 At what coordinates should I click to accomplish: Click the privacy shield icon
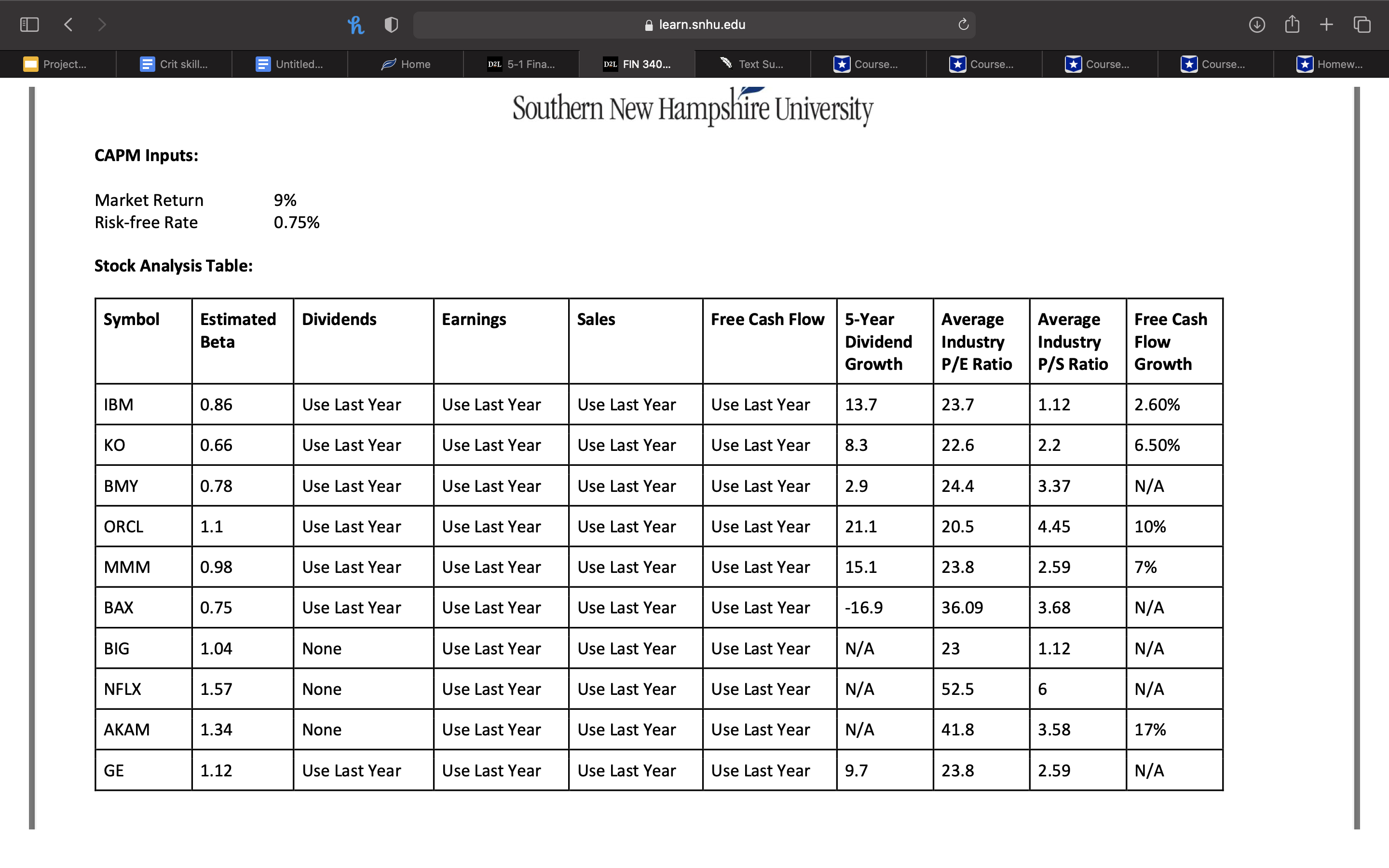[x=391, y=25]
